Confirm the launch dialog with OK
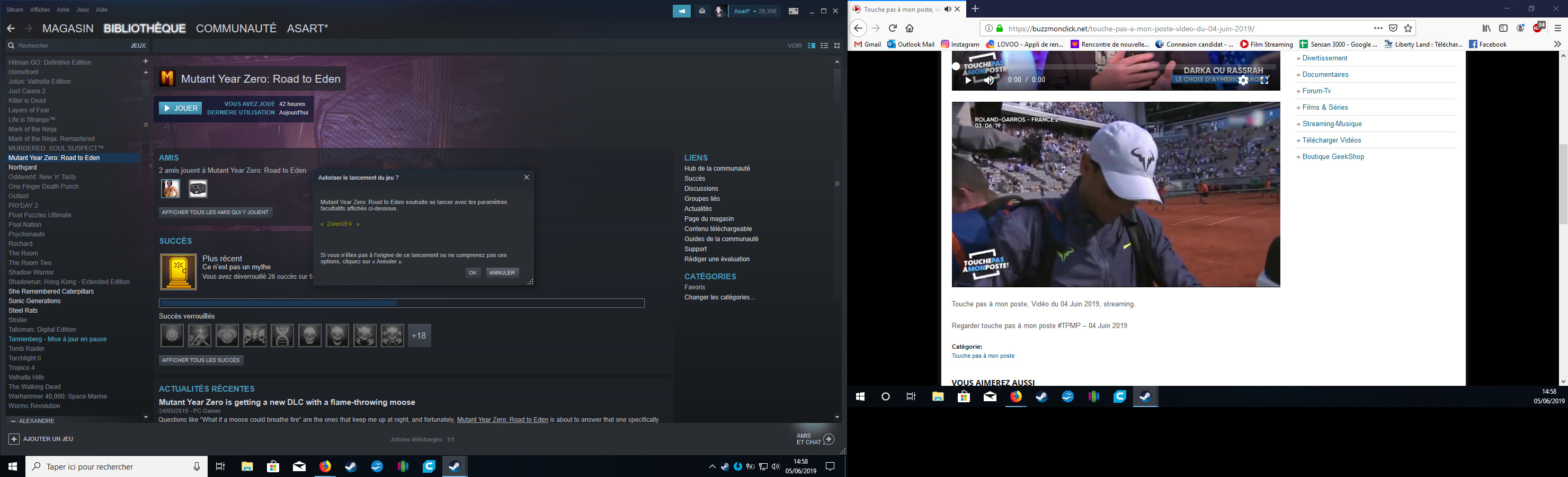Screen dimensions: 1568x477 pyautogui.click(x=473, y=273)
